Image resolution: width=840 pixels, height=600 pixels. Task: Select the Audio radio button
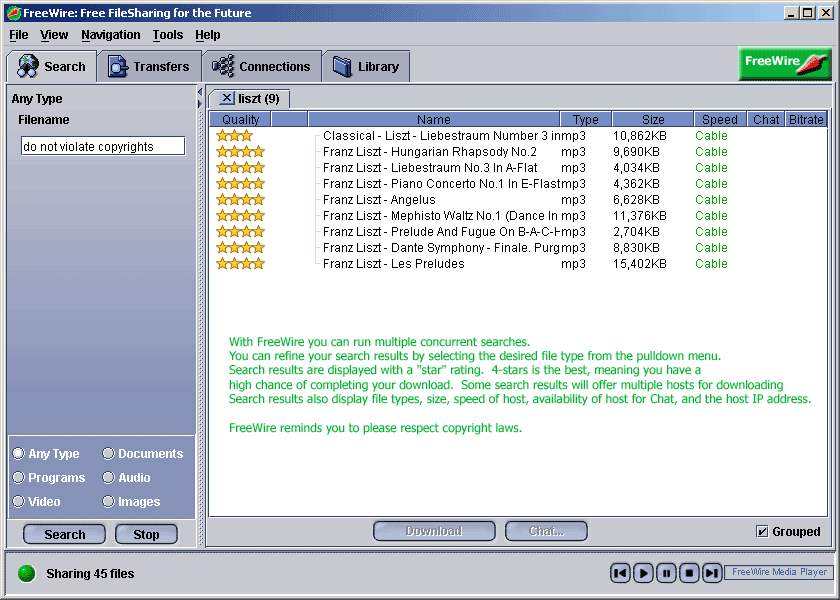pyautogui.click(x=108, y=477)
